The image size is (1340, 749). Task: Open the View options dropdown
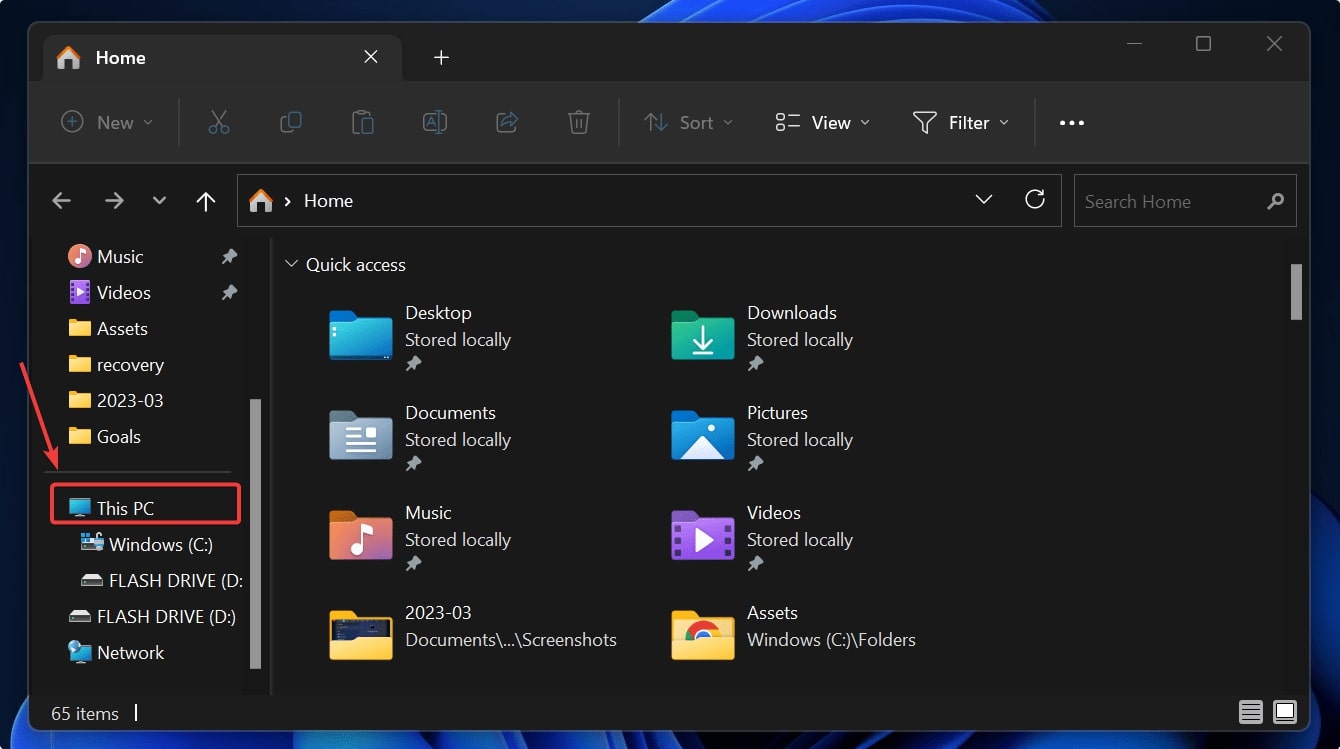click(822, 122)
